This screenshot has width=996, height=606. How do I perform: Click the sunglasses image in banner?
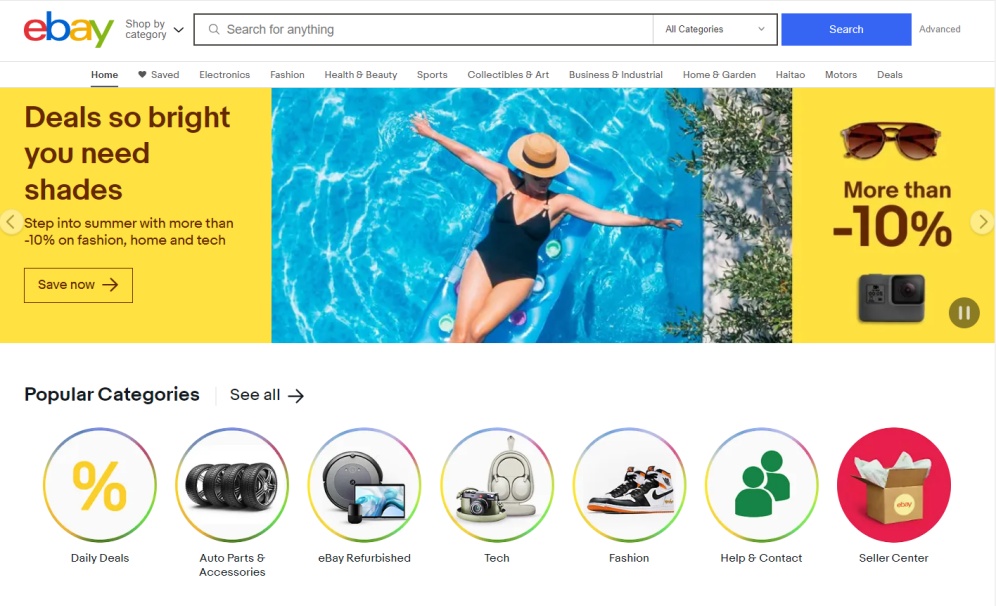[891, 140]
